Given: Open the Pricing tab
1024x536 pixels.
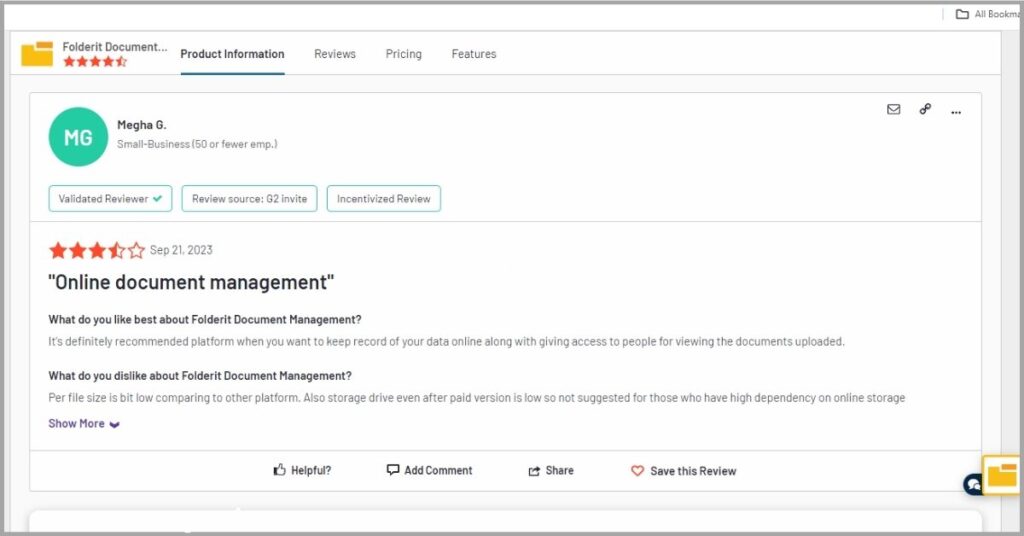Looking at the screenshot, I should tap(404, 54).
